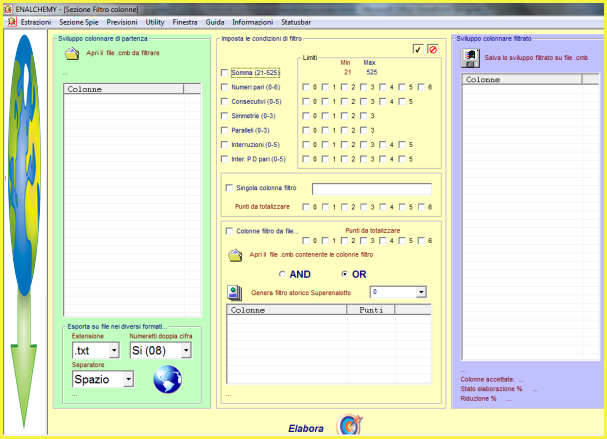Open the Utility menu

155,22
